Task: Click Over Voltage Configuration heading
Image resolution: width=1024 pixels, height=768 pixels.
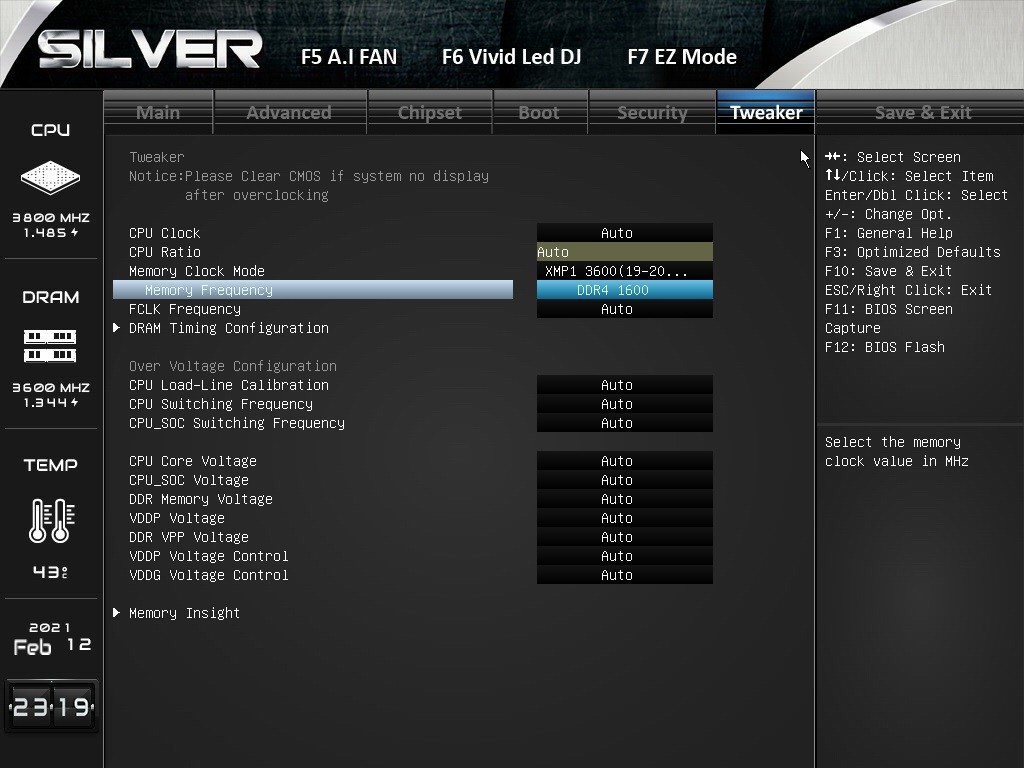Action: pyautogui.click(x=232, y=366)
